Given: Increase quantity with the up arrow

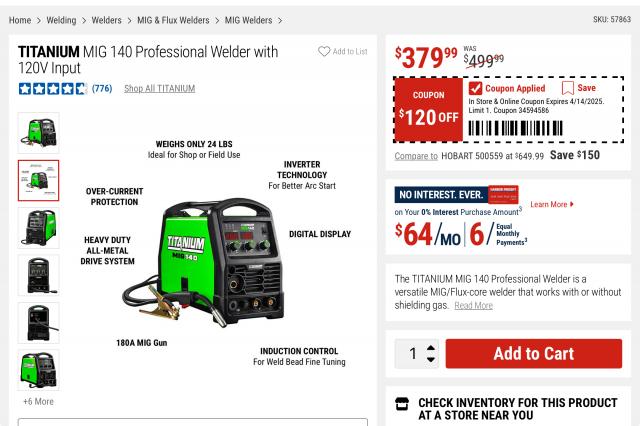Looking at the screenshot, I should point(431,348).
